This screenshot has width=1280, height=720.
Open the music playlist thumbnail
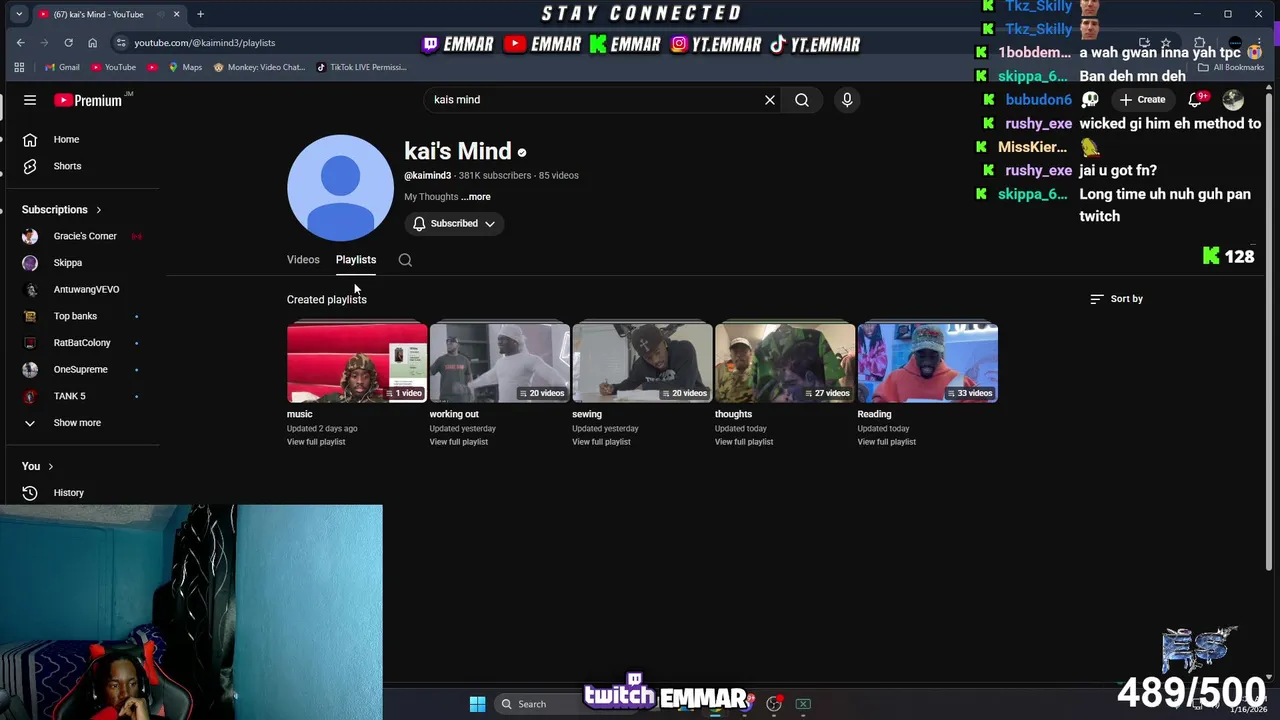(x=357, y=362)
